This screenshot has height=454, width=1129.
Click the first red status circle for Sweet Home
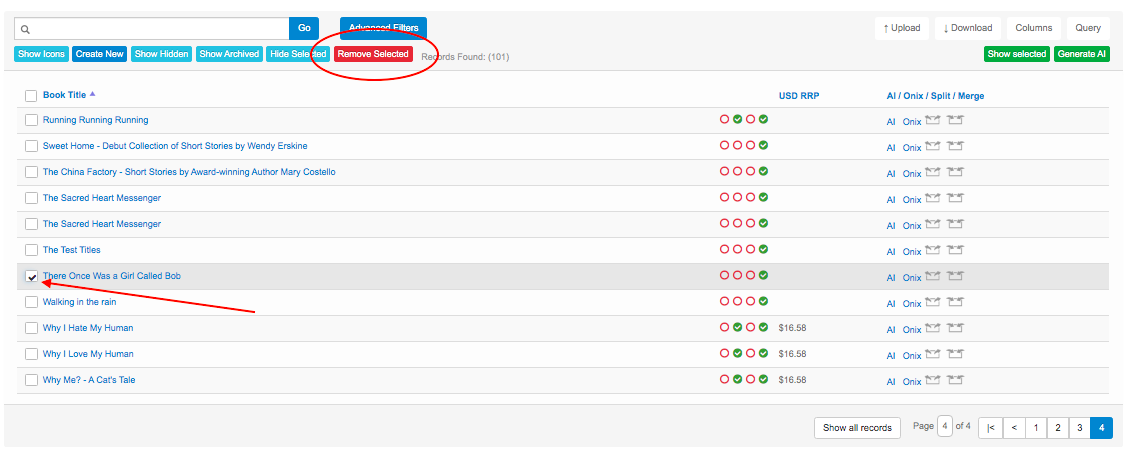pyautogui.click(x=725, y=146)
